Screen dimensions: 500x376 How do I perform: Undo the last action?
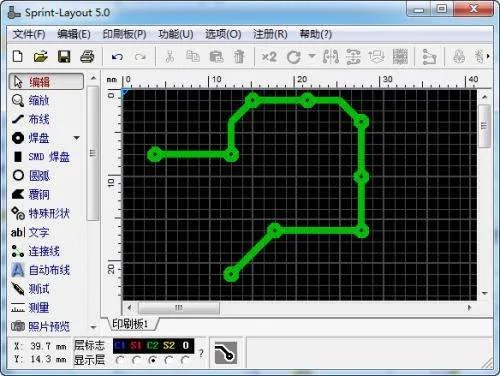coord(117,57)
